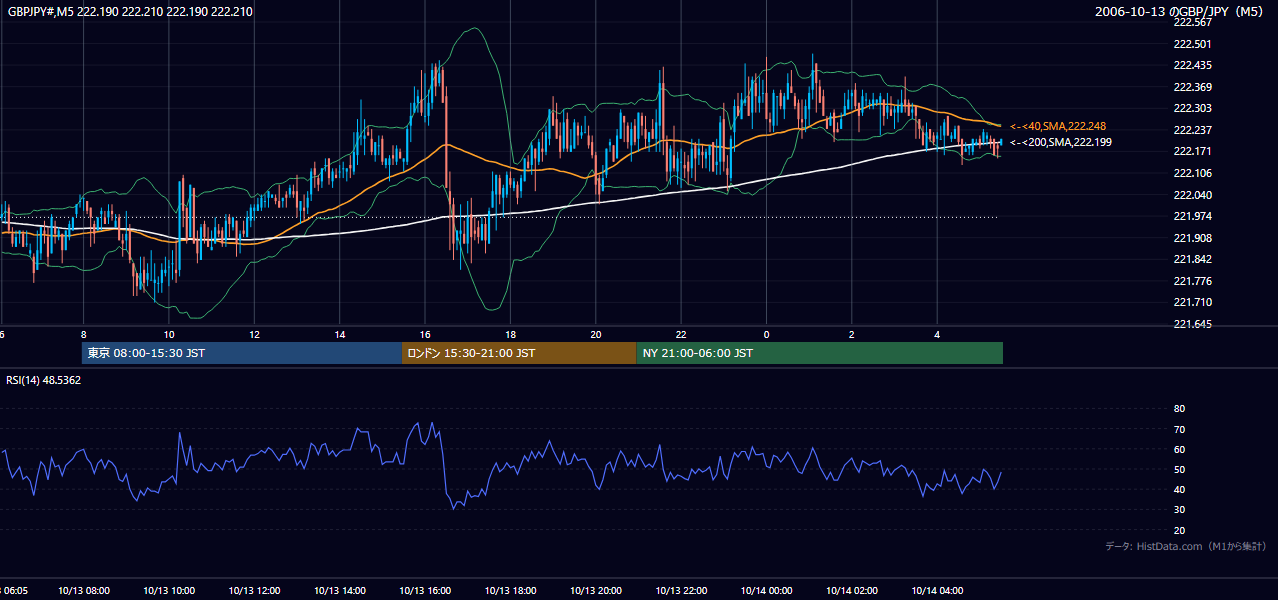Open the HistData.com data source credit
Screen dimensions: 1278x600
point(1185,546)
